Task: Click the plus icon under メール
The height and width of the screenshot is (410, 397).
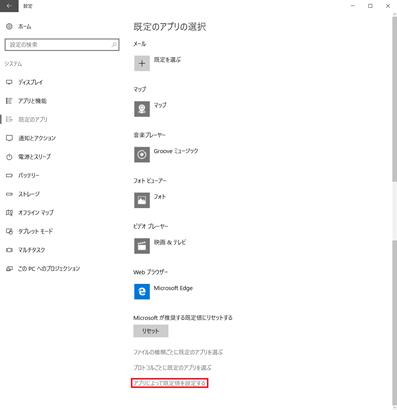Action: (x=142, y=63)
